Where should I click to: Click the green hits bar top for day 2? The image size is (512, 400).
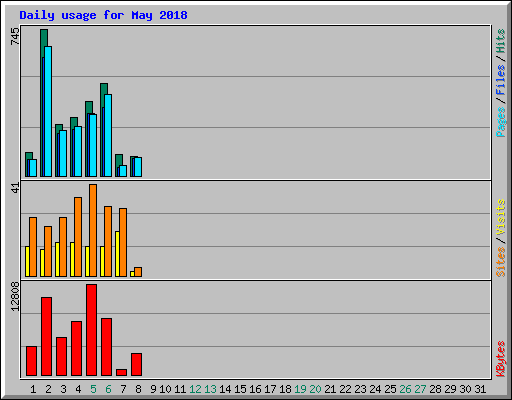click(x=44, y=37)
